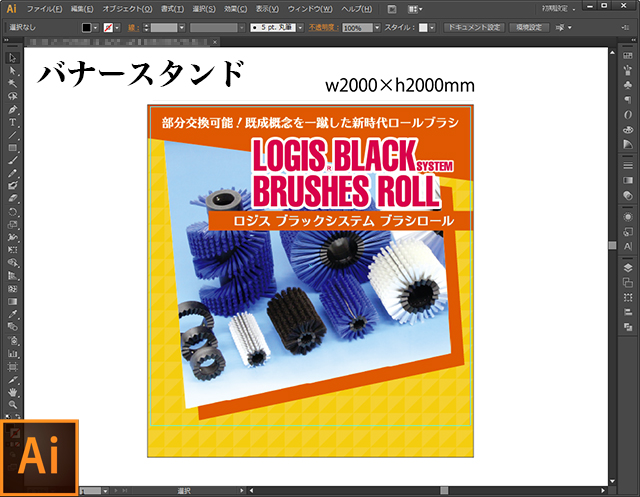Select the Perspective Grid tool
Image resolution: width=640 pixels, height=497 pixels.
(12, 276)
